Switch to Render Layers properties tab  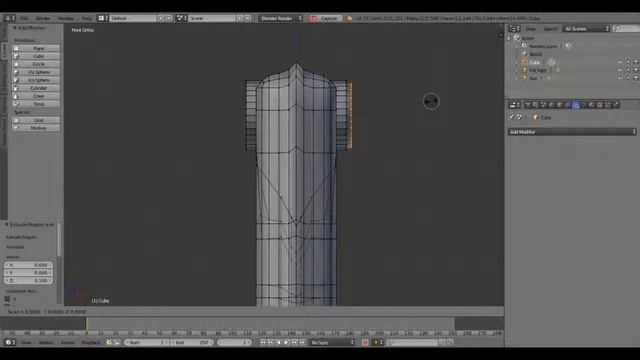(536, 105)
